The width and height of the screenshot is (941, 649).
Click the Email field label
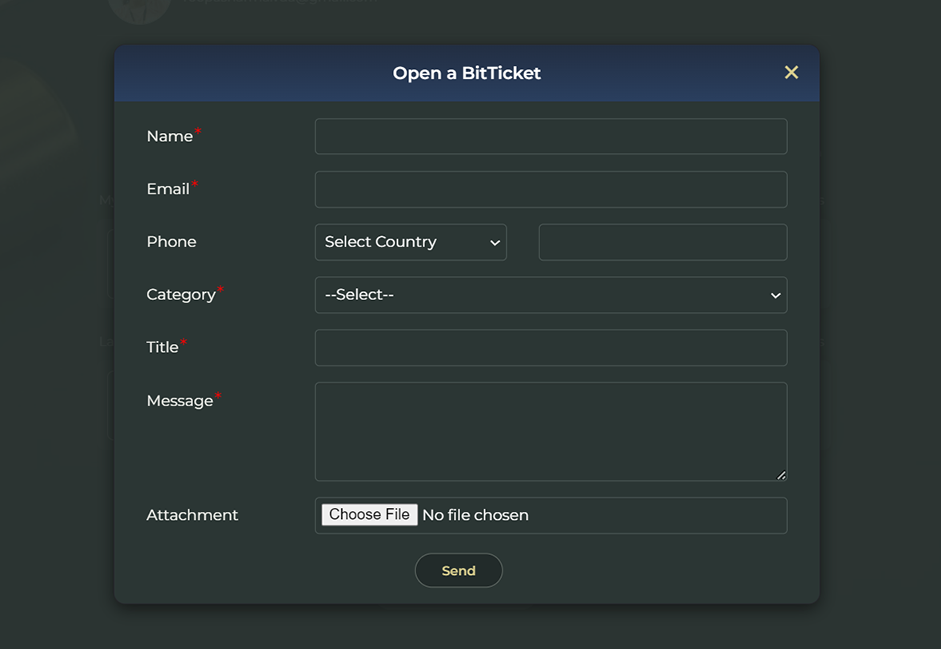point(168,189)
